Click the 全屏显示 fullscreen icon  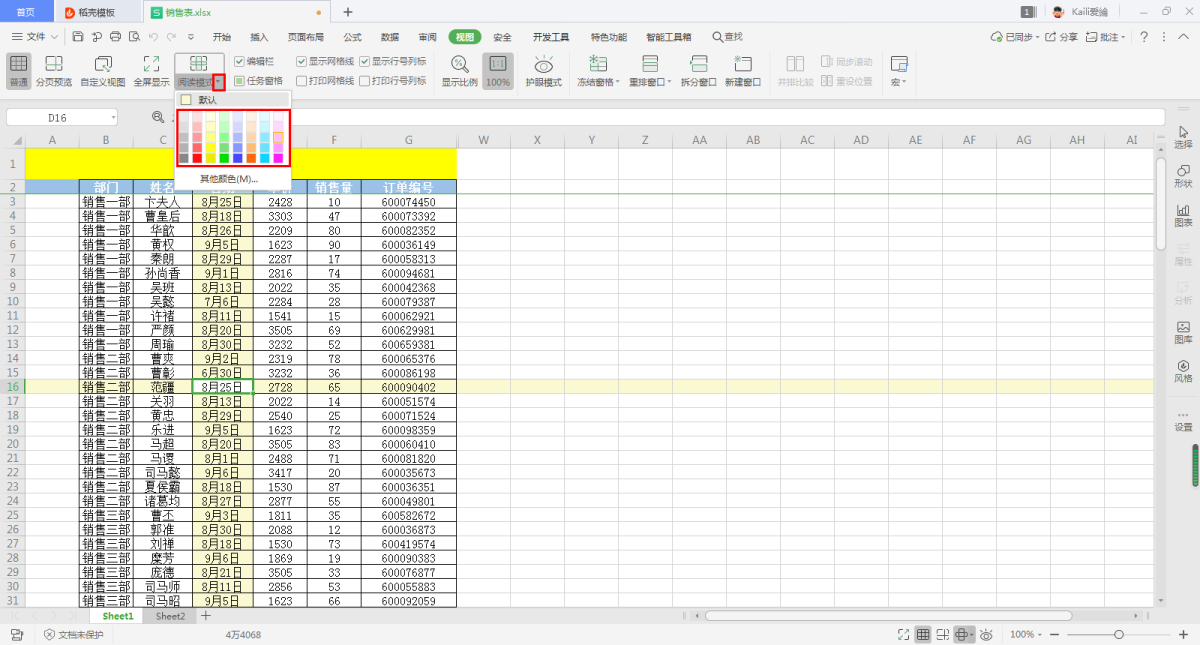pyautogui.click(x=151, y=70)
